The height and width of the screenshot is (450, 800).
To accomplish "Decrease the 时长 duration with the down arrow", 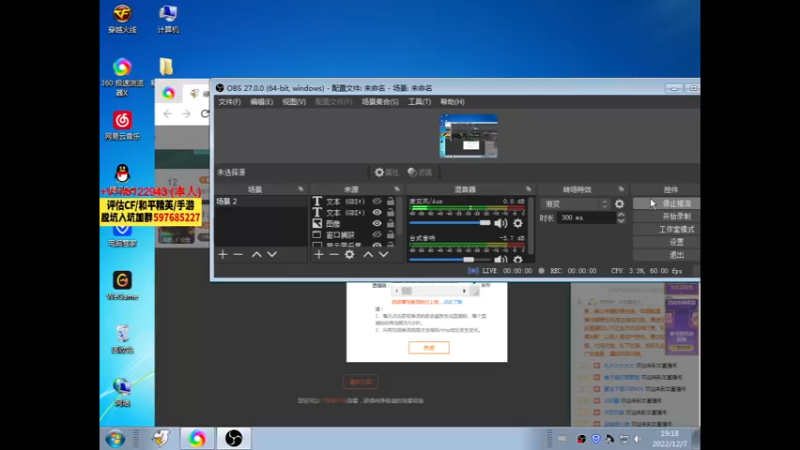I will (621, 221).
